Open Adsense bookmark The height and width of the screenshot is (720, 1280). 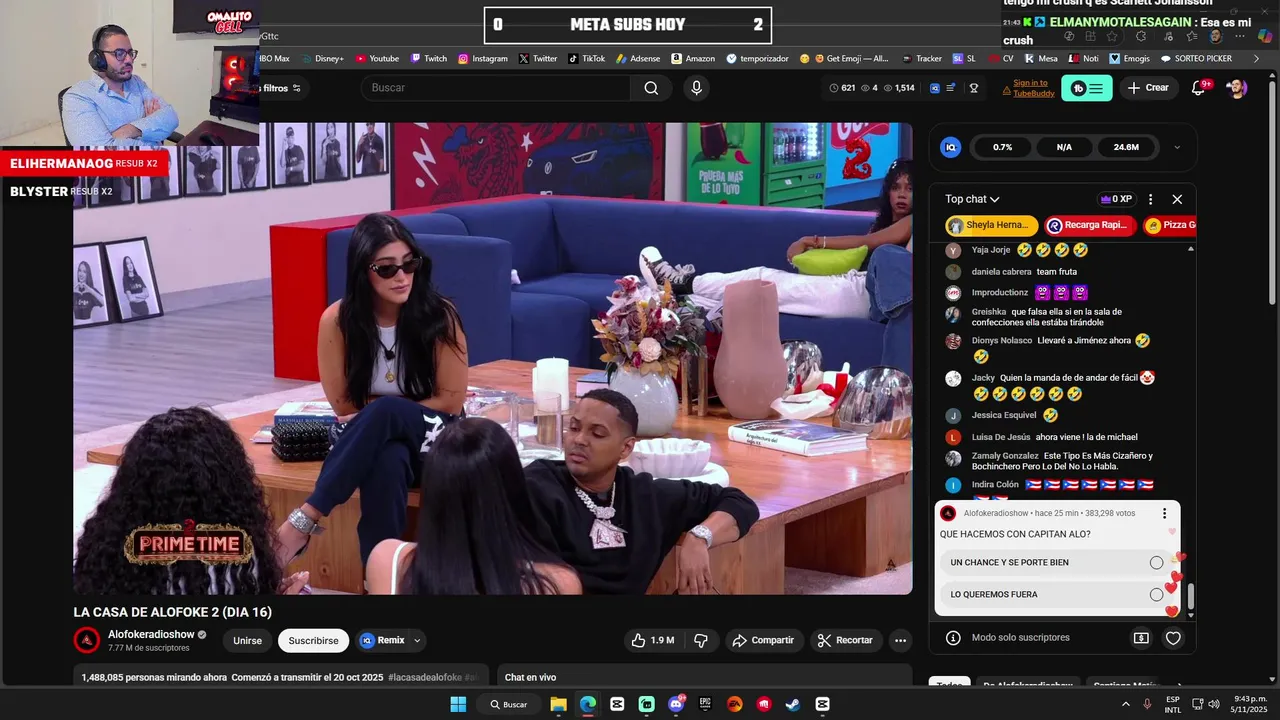[638, 59]
